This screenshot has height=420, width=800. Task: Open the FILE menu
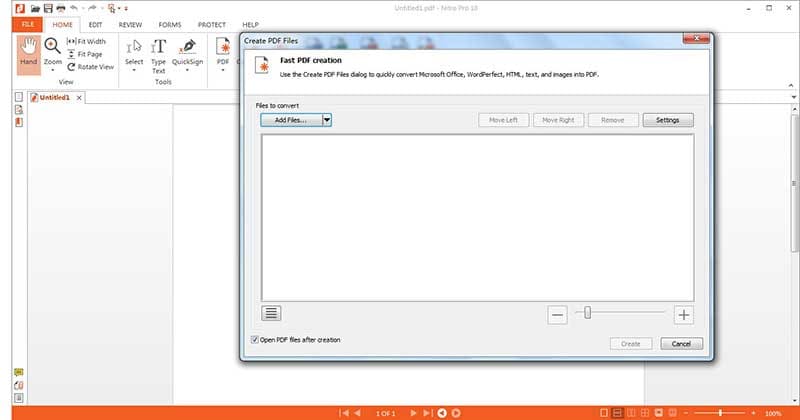tap(28, 24)
